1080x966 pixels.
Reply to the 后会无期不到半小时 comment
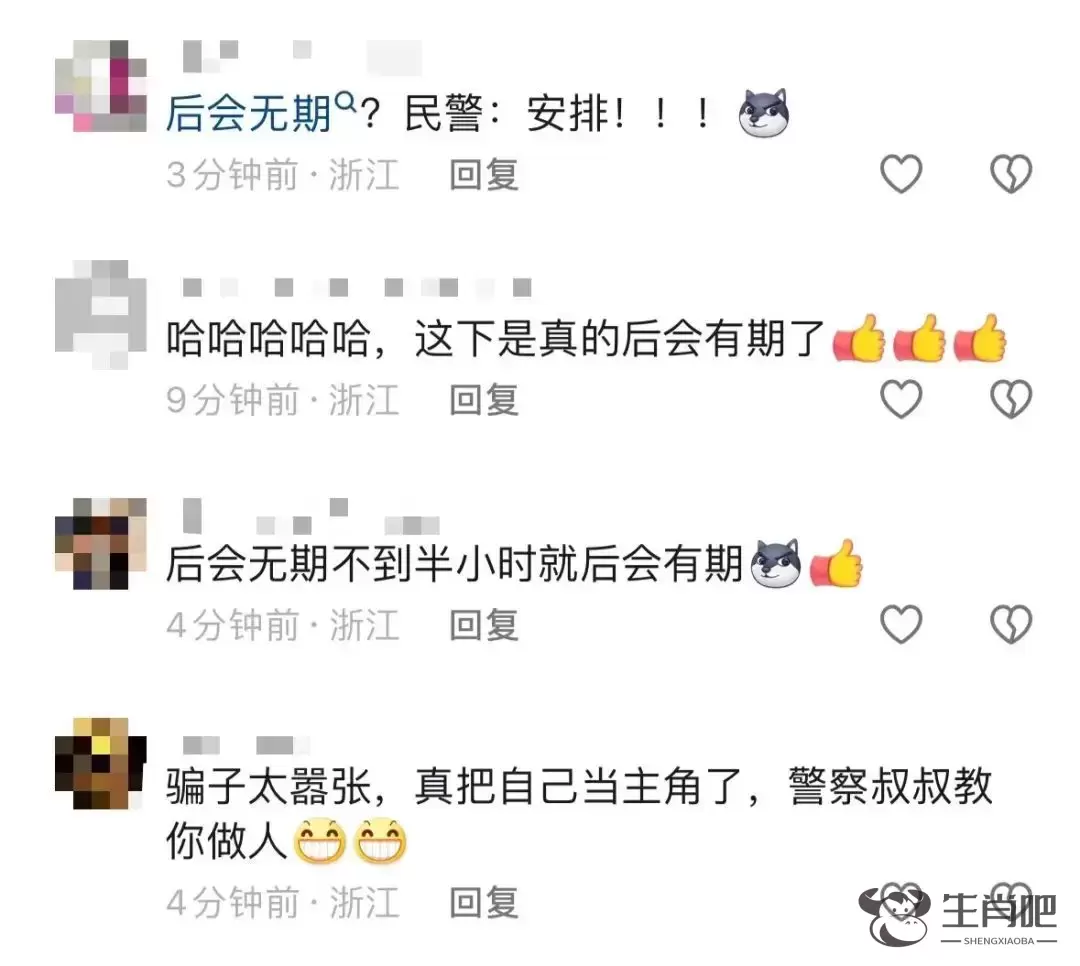(x=484, y=625)
